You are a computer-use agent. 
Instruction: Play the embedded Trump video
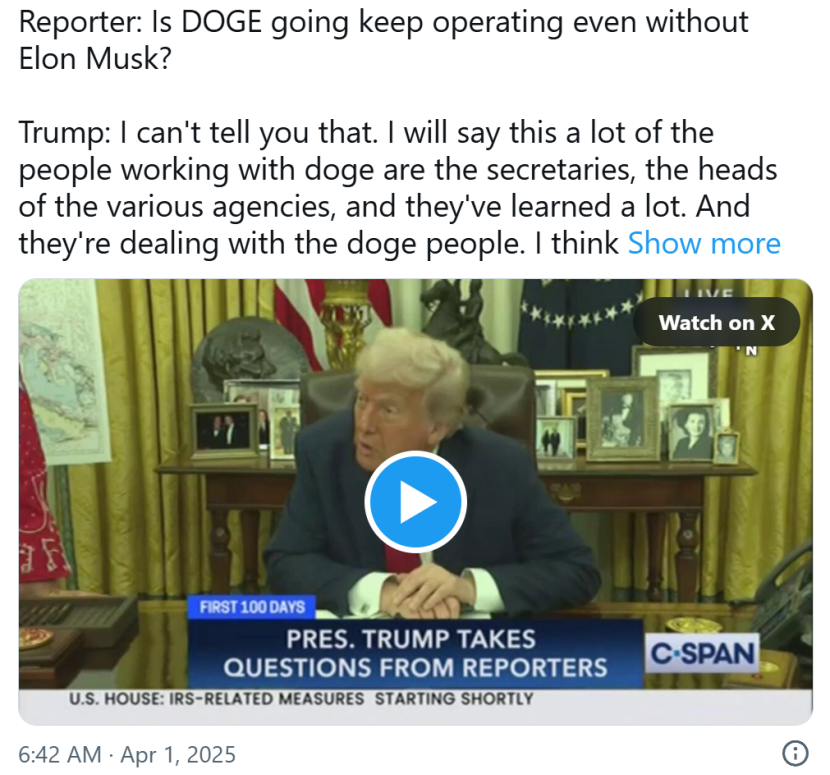pos(416,501)
